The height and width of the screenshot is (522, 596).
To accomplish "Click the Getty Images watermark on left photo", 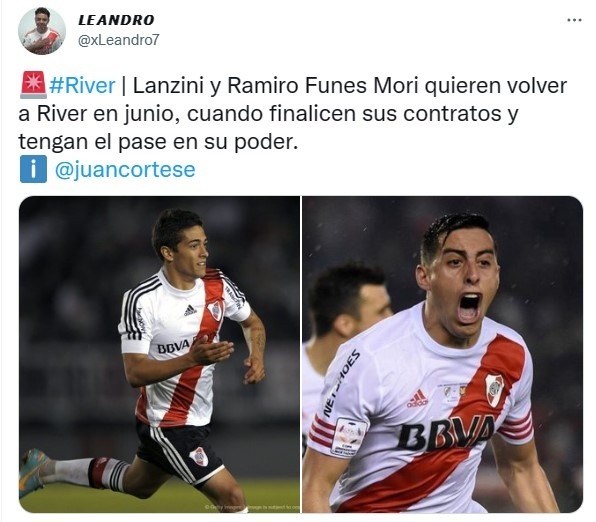I will [x=252, y=507].
